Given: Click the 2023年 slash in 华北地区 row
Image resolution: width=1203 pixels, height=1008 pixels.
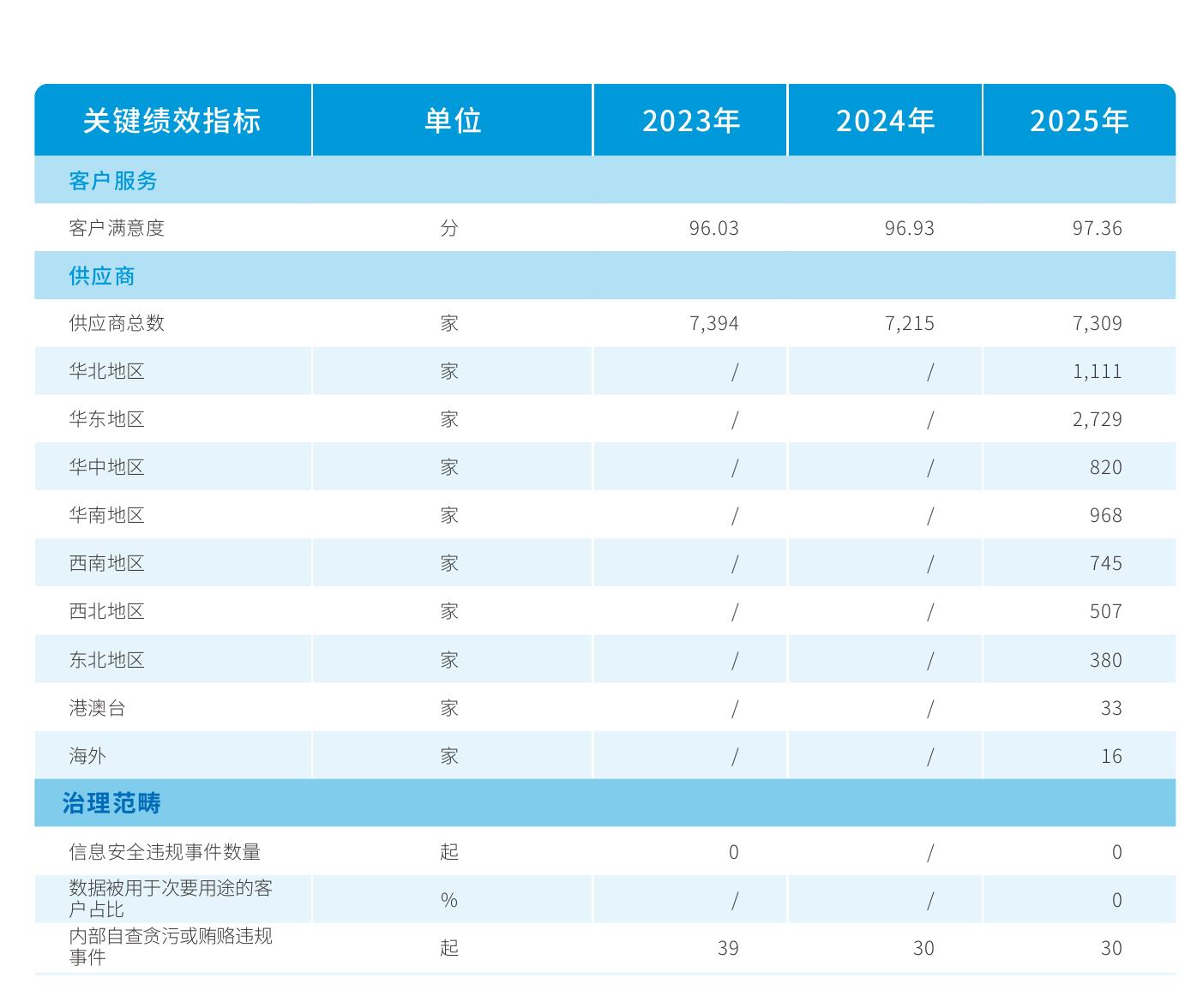Looking at the screenshot, I should [x=735, y=371].
